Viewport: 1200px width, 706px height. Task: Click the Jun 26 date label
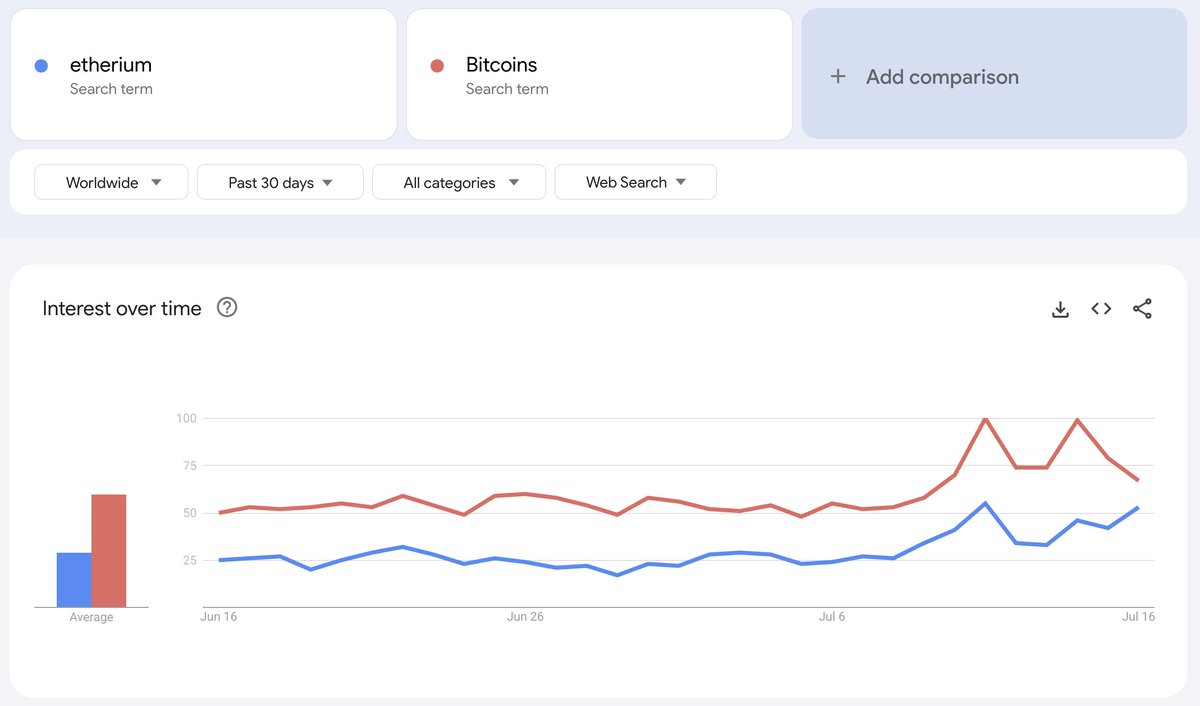525,617
